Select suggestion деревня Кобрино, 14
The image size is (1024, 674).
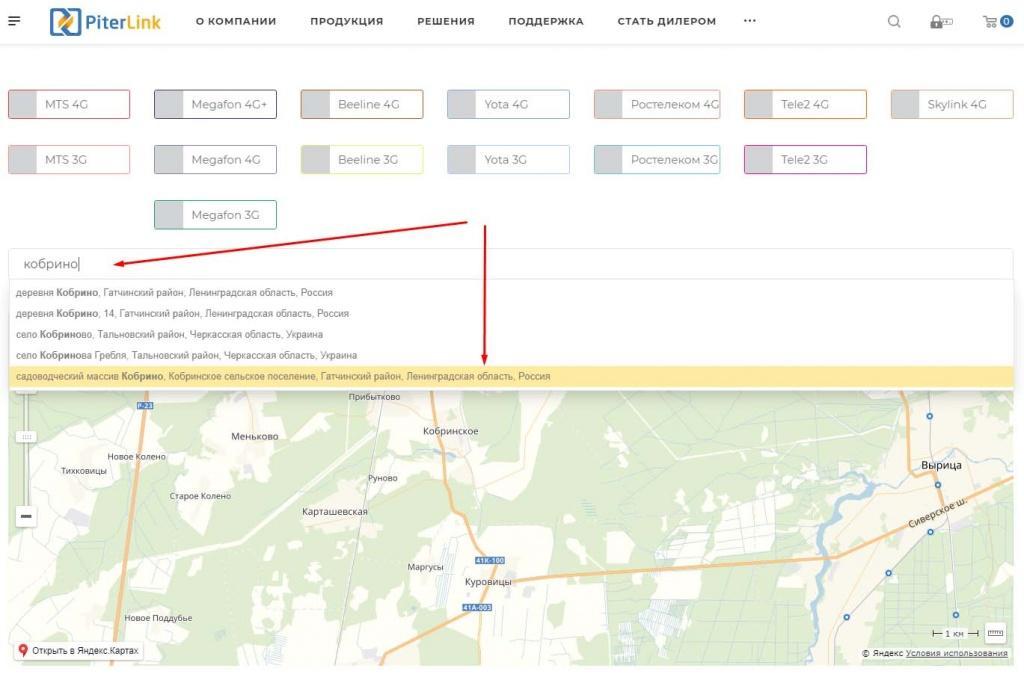[511, 313]
